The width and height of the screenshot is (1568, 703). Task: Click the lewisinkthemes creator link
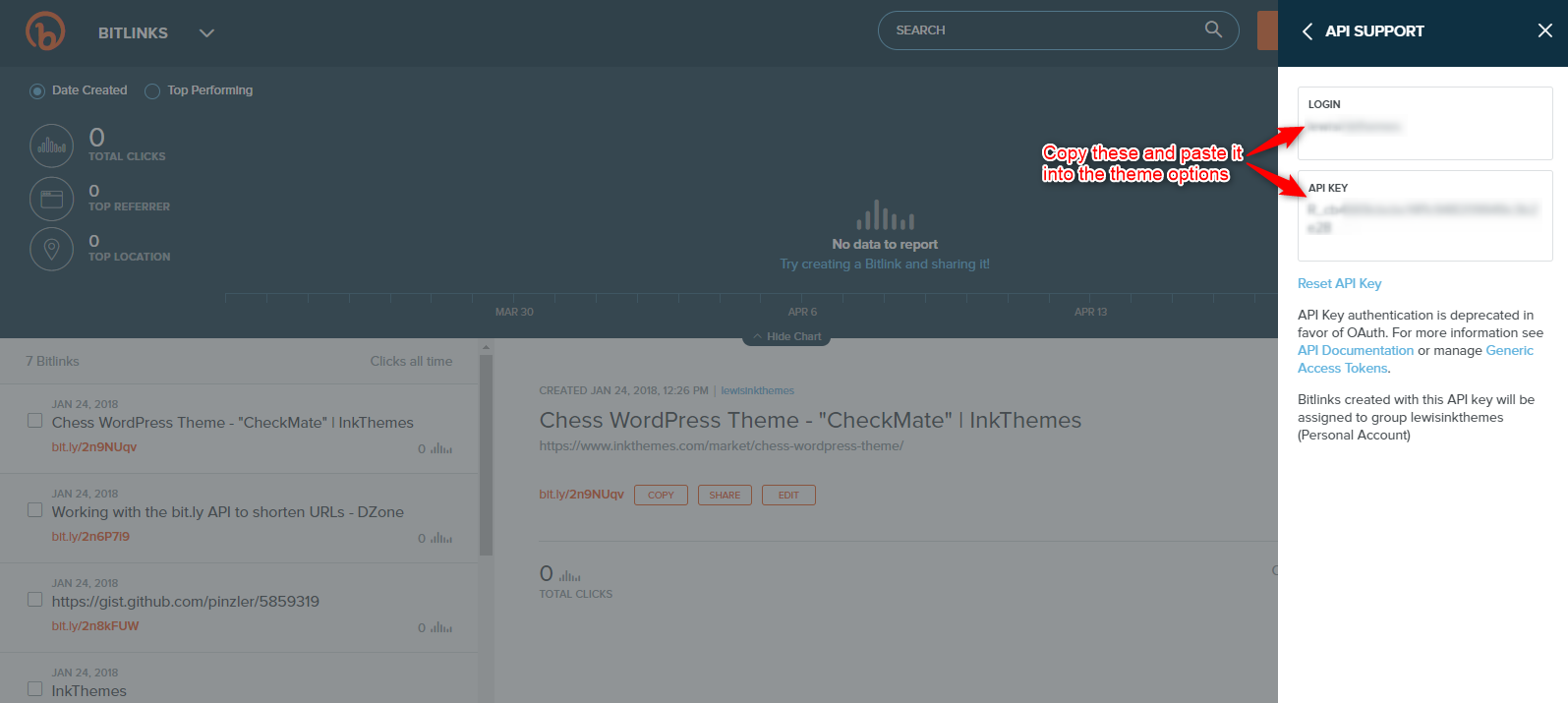[758, 390]
